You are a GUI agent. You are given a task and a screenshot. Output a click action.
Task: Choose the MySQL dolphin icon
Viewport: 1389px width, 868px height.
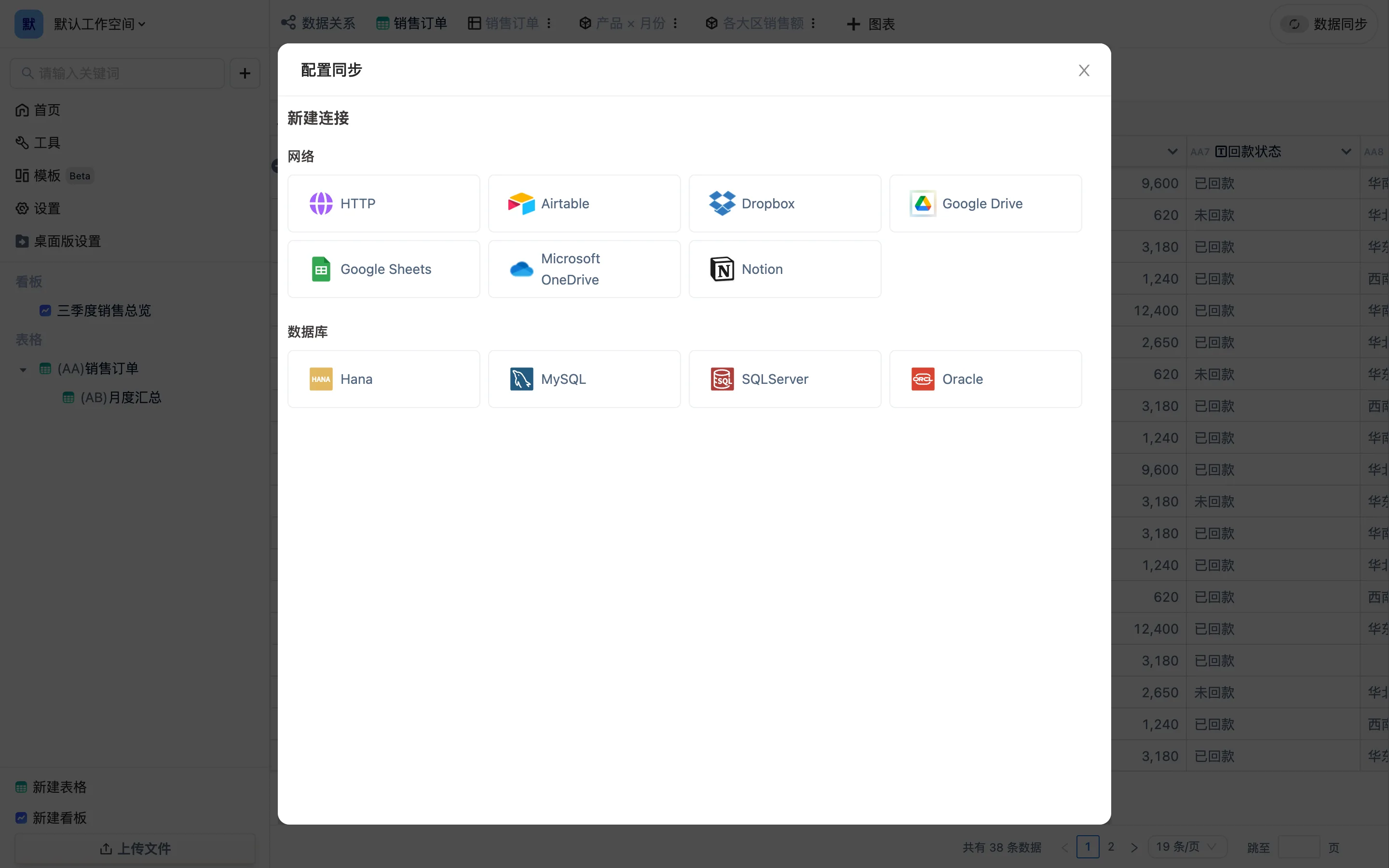(521, 380)
